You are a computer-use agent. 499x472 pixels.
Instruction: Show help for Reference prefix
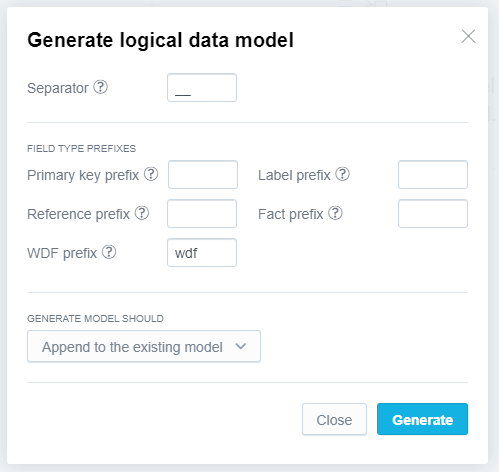click(x=142, y=213)
